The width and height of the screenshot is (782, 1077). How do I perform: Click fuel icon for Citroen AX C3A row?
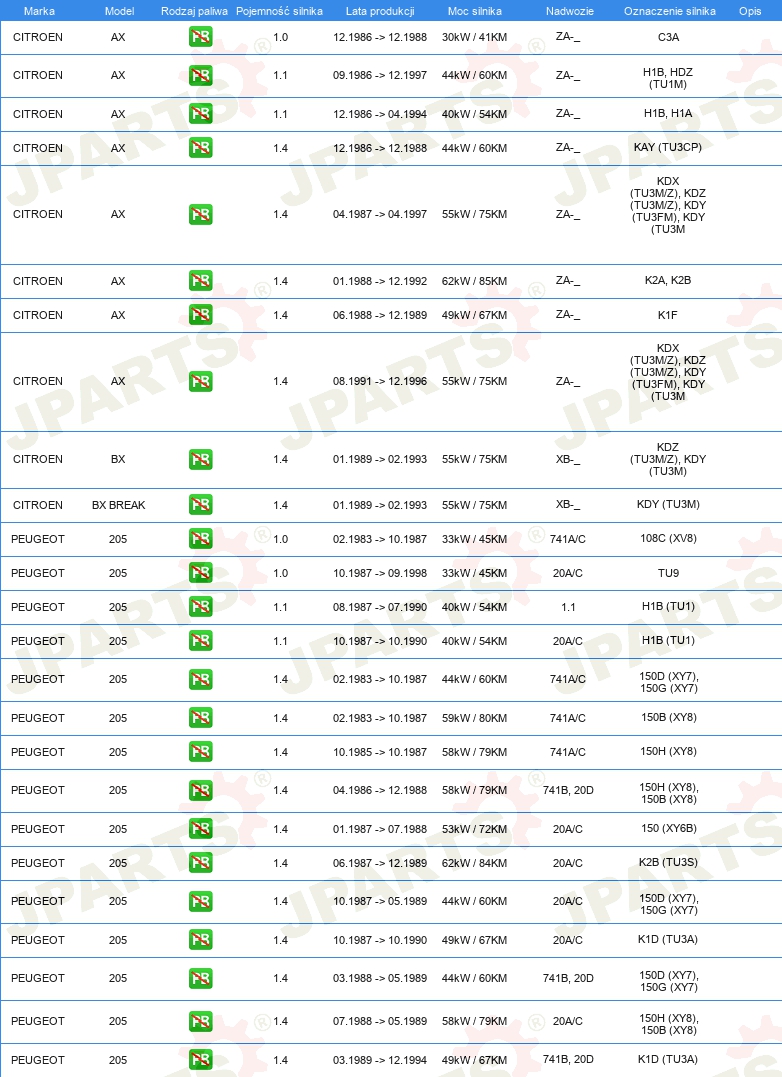point(200,37)
